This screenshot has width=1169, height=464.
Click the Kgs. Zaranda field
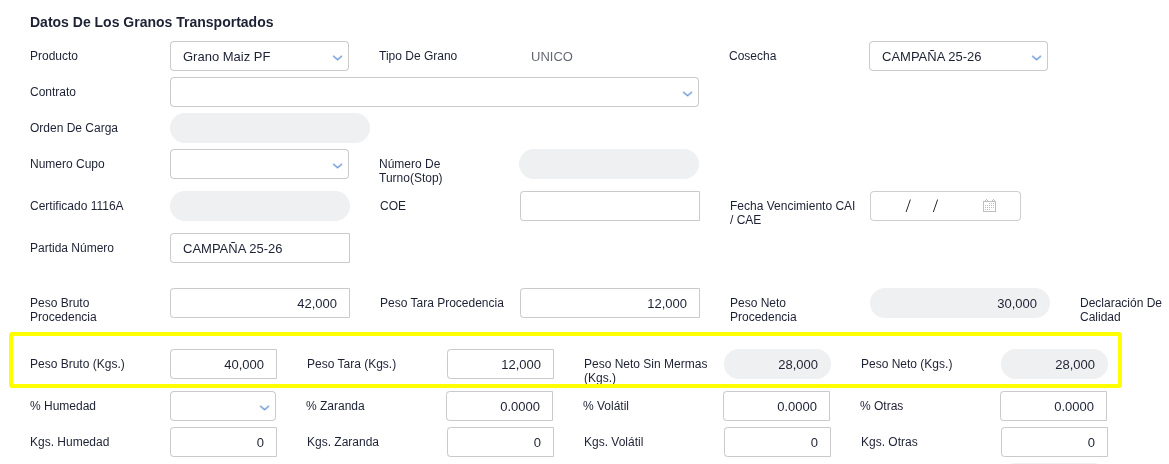point(500,442)
